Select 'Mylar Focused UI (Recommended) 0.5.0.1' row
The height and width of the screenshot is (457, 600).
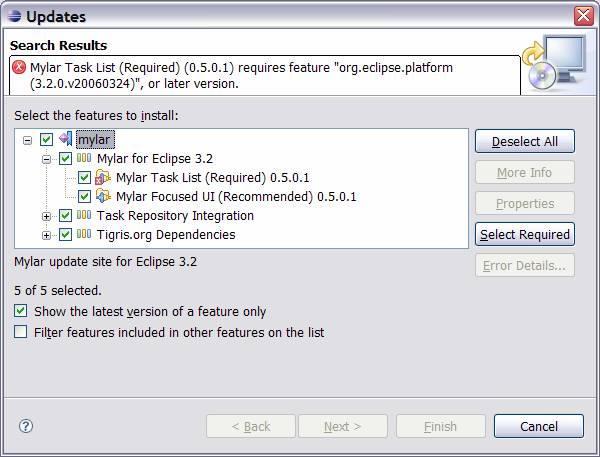click(236, 196)
